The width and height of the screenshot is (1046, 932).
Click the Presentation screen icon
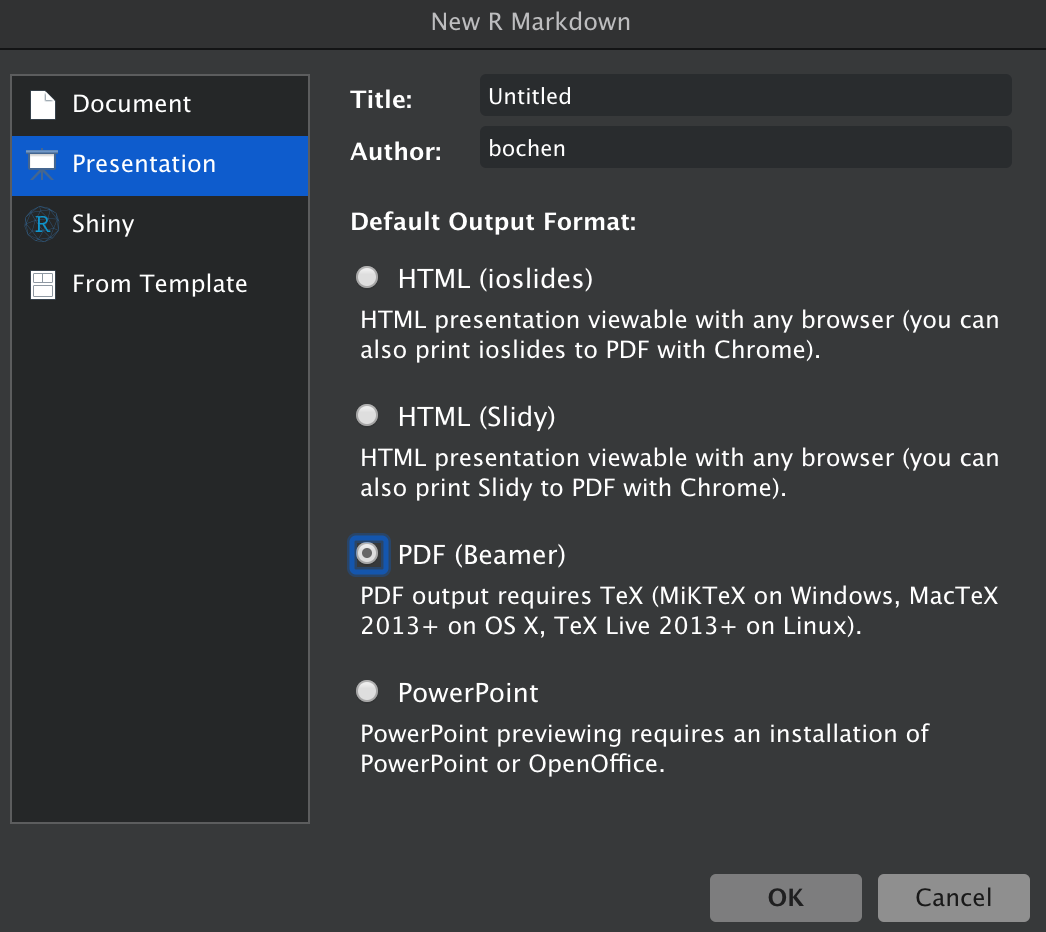pyautogui.click(x=42, y=164)
